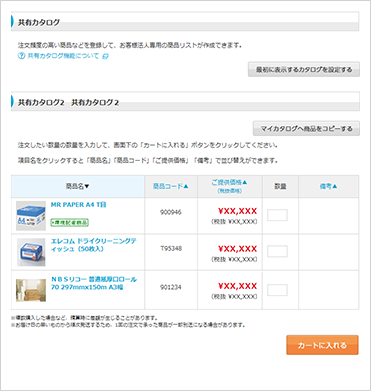The image size is (371, 391).
Task: Focus quantity field for Elecom tissue
Action: coord(277,251)
